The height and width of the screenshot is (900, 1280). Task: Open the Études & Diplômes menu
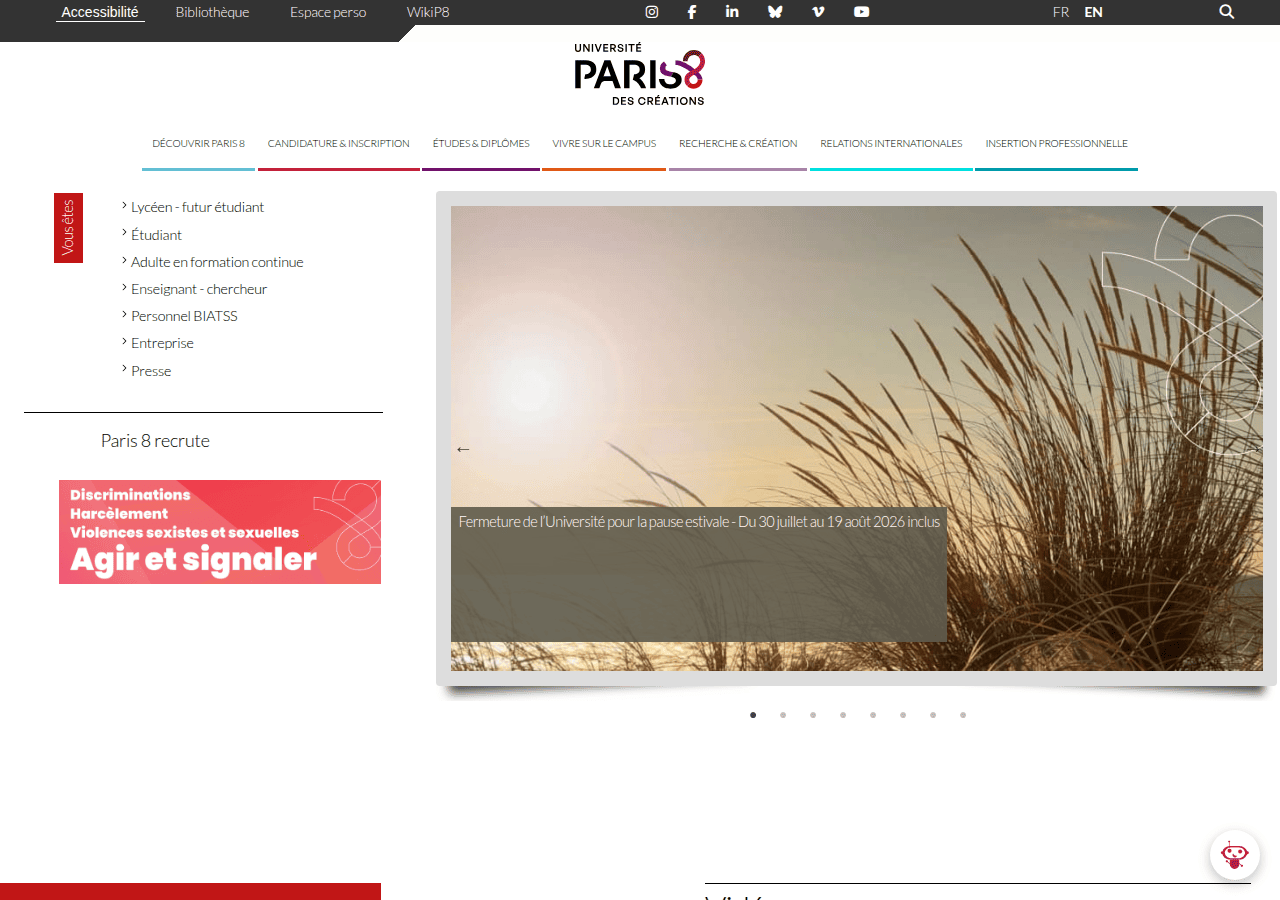point(481,144)
